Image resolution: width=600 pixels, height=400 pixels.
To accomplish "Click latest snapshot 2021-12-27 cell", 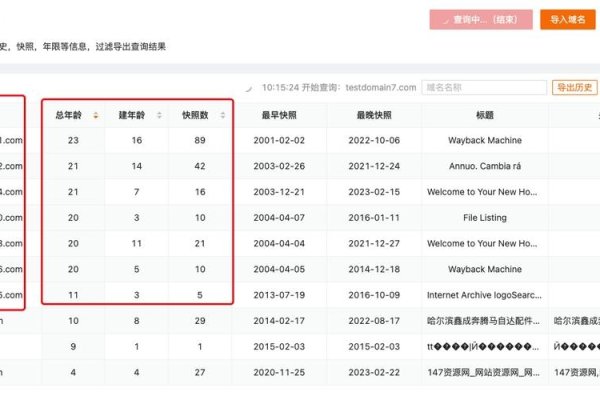I will click(374, 243).
